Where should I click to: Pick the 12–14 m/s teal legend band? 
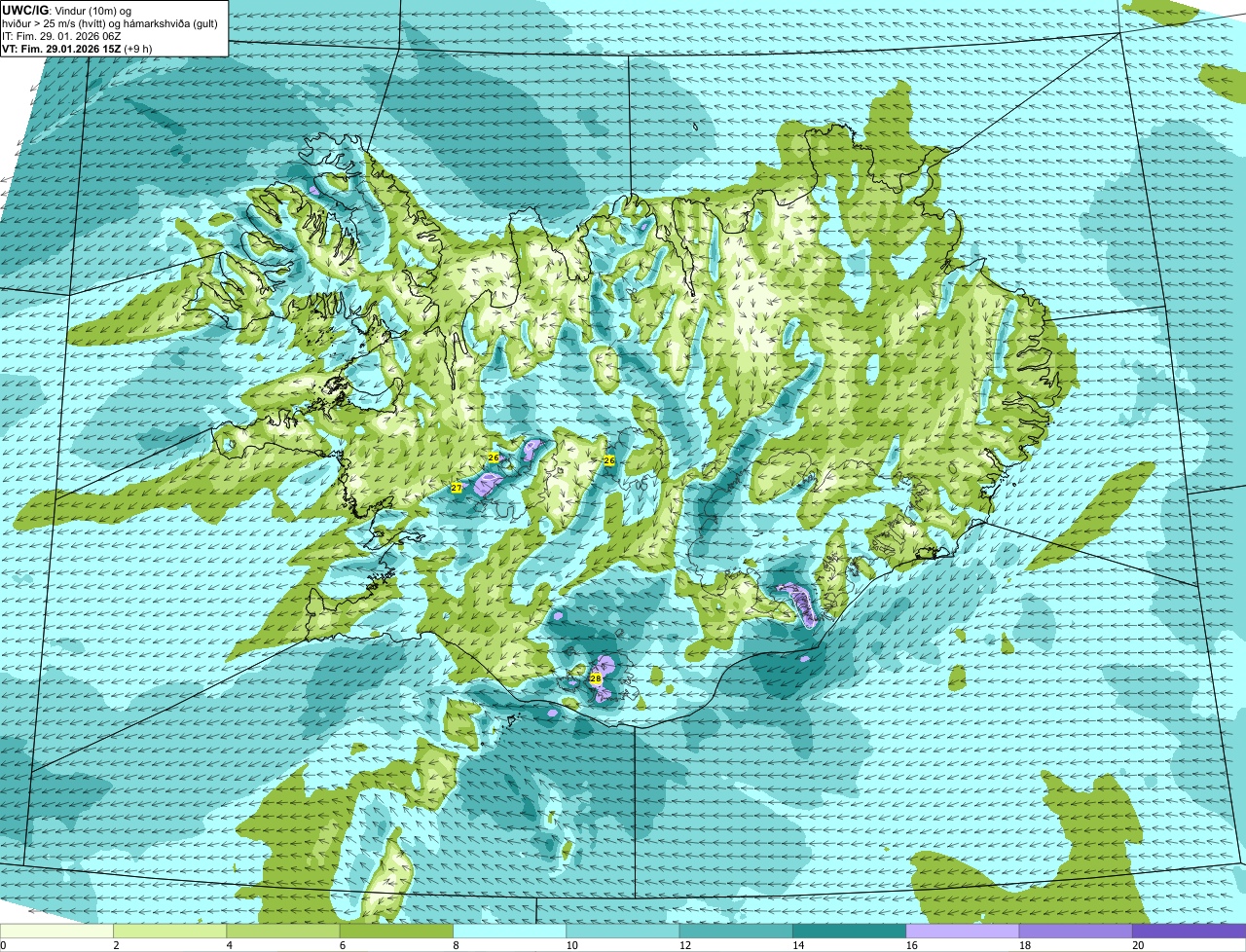point(736,932)
